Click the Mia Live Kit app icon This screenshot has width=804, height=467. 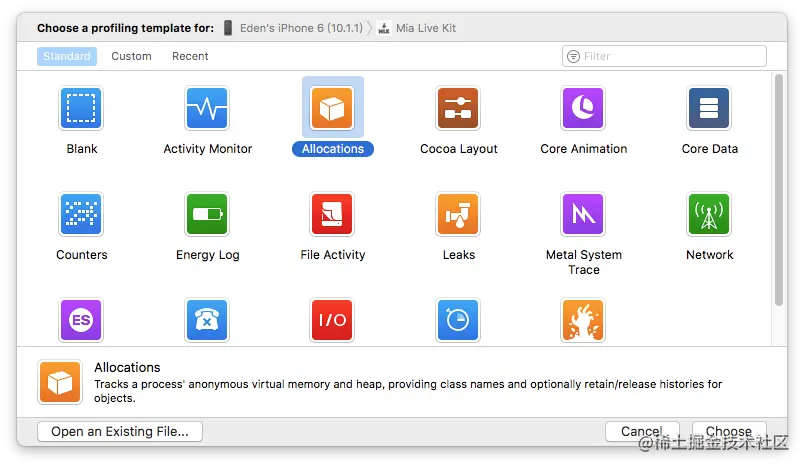pos(384,28)
